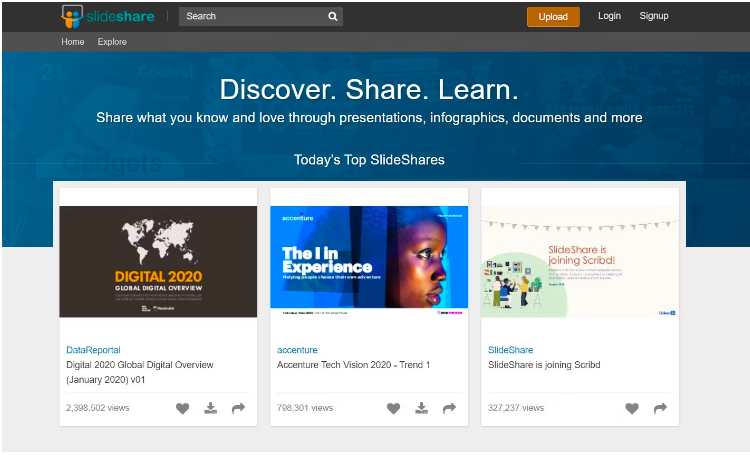
Task: Open title SlideShare is joining Scribd
Action: coord(544,365)
